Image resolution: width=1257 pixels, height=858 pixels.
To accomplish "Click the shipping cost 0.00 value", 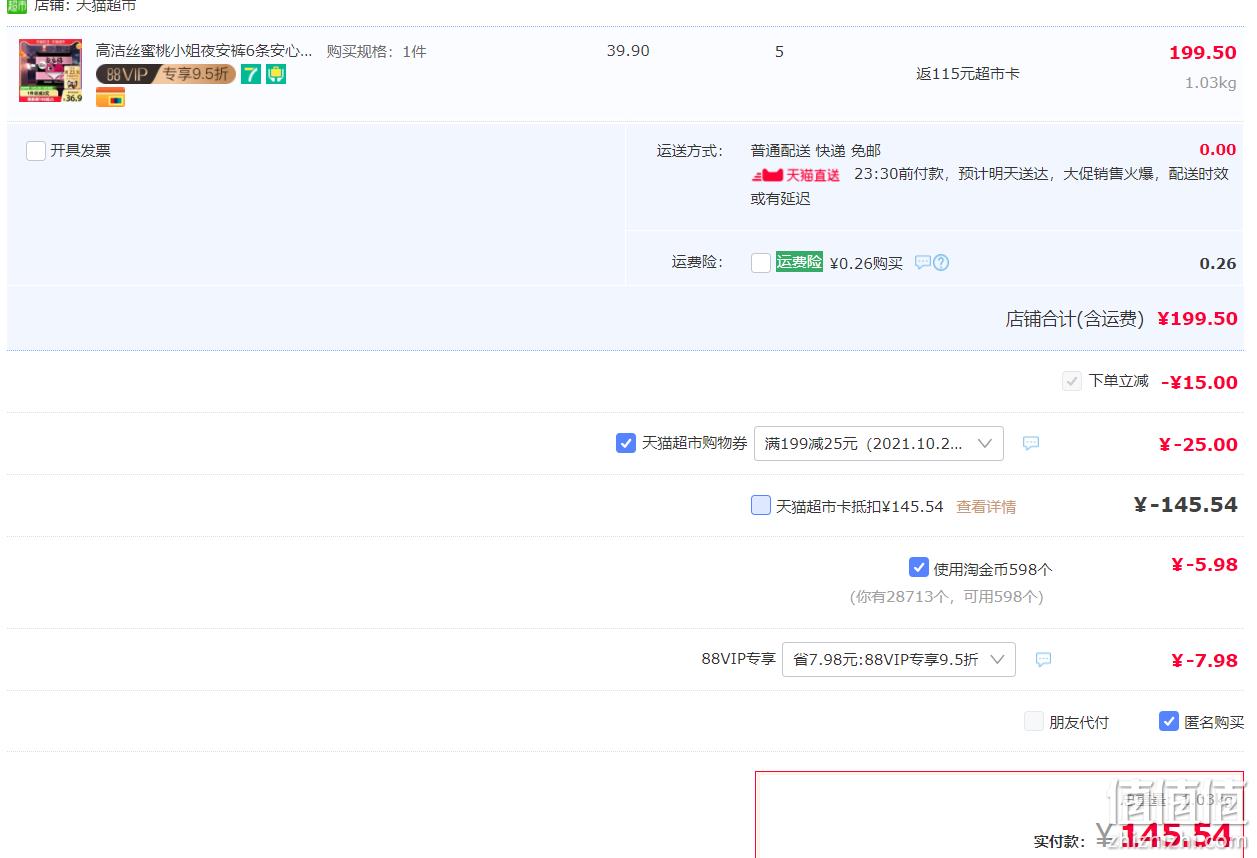I will coord(1218,150).
